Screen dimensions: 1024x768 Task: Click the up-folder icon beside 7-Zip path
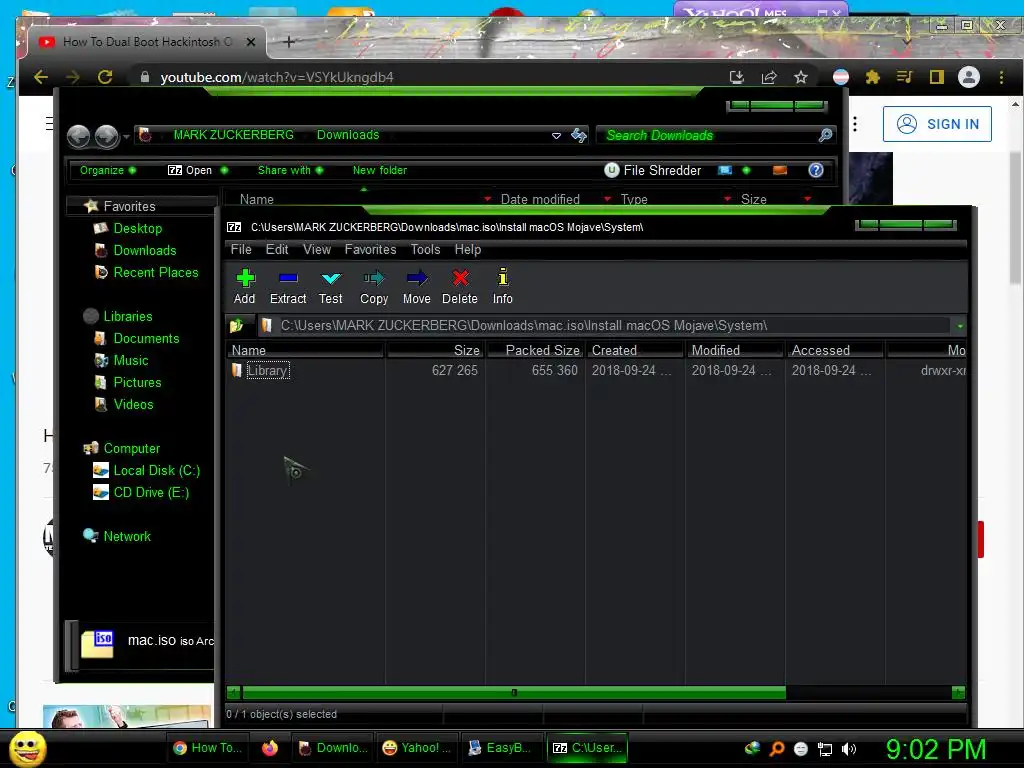[x=236, y=325]
